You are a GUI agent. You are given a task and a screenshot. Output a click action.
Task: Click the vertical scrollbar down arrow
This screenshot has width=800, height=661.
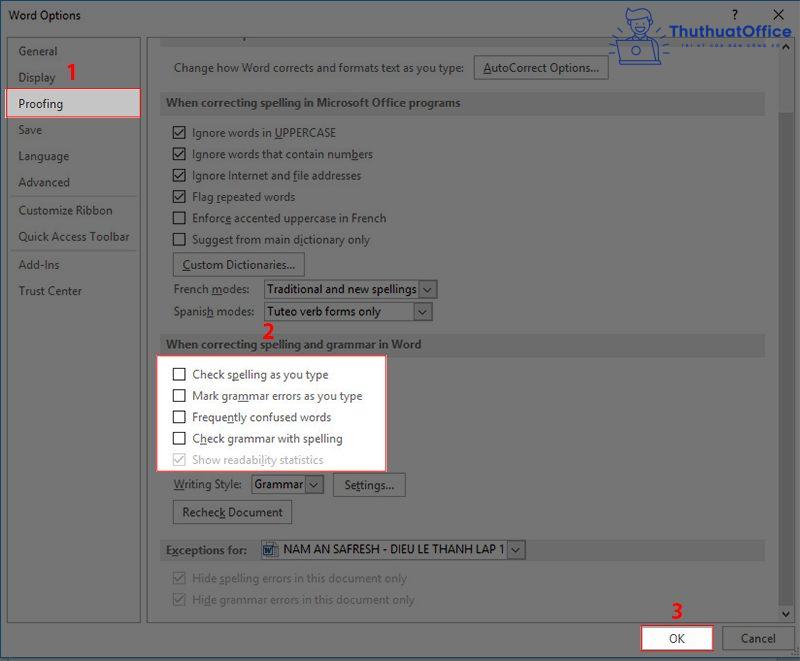[x=785, y=614]
